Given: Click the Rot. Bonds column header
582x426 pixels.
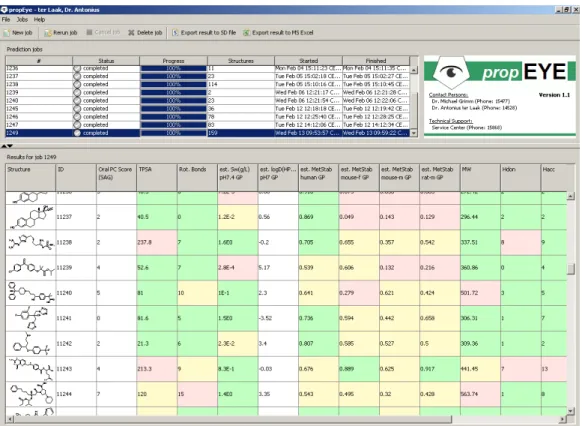Looking at the screenshot, I should (x=197, y=178).
